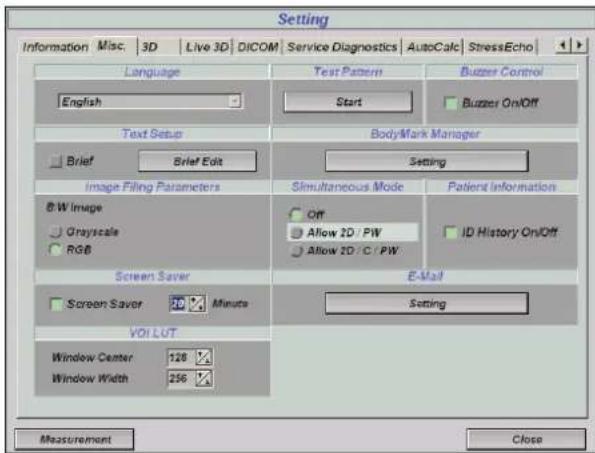Open the E-Mail Setting button
The height and width of the screenshot is (453, 595).
coord(427,303)
